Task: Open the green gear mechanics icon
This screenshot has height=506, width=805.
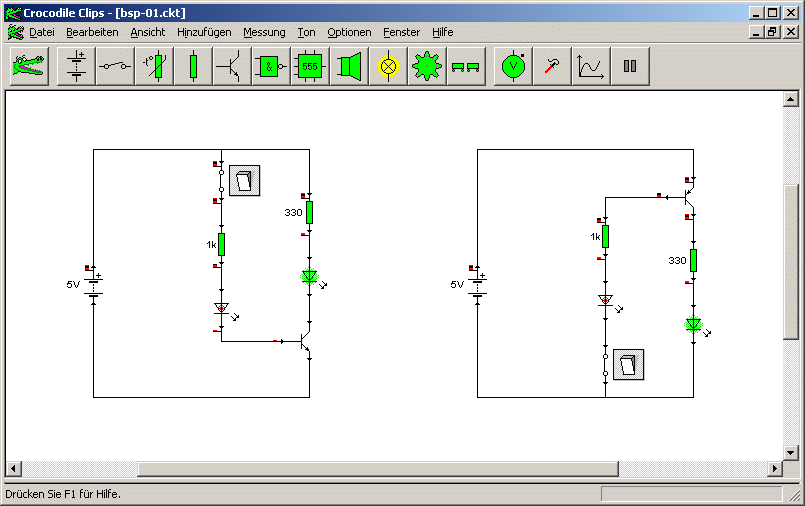Action: click(427, 66)
